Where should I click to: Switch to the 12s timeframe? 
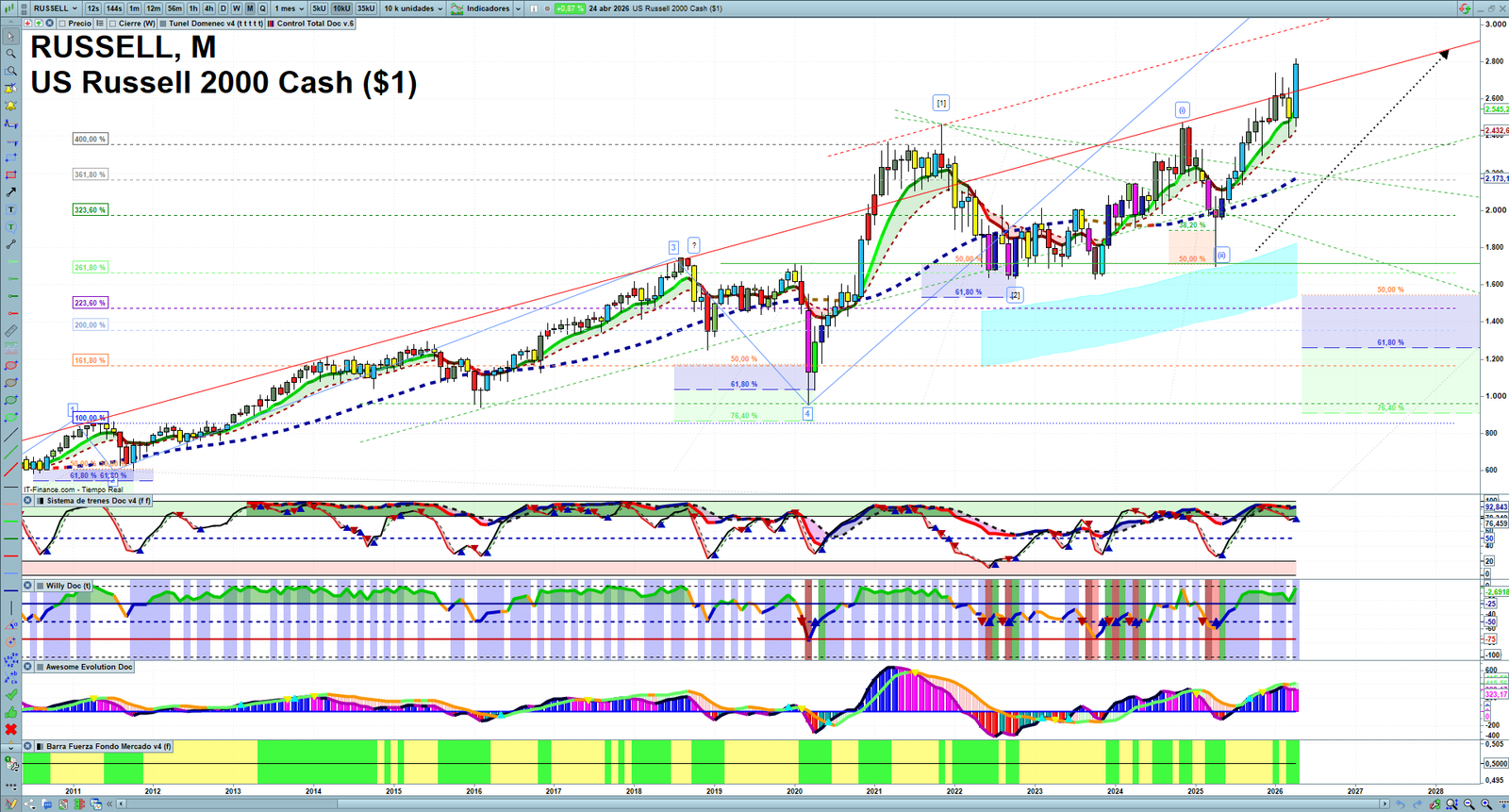tap(92, 8)
